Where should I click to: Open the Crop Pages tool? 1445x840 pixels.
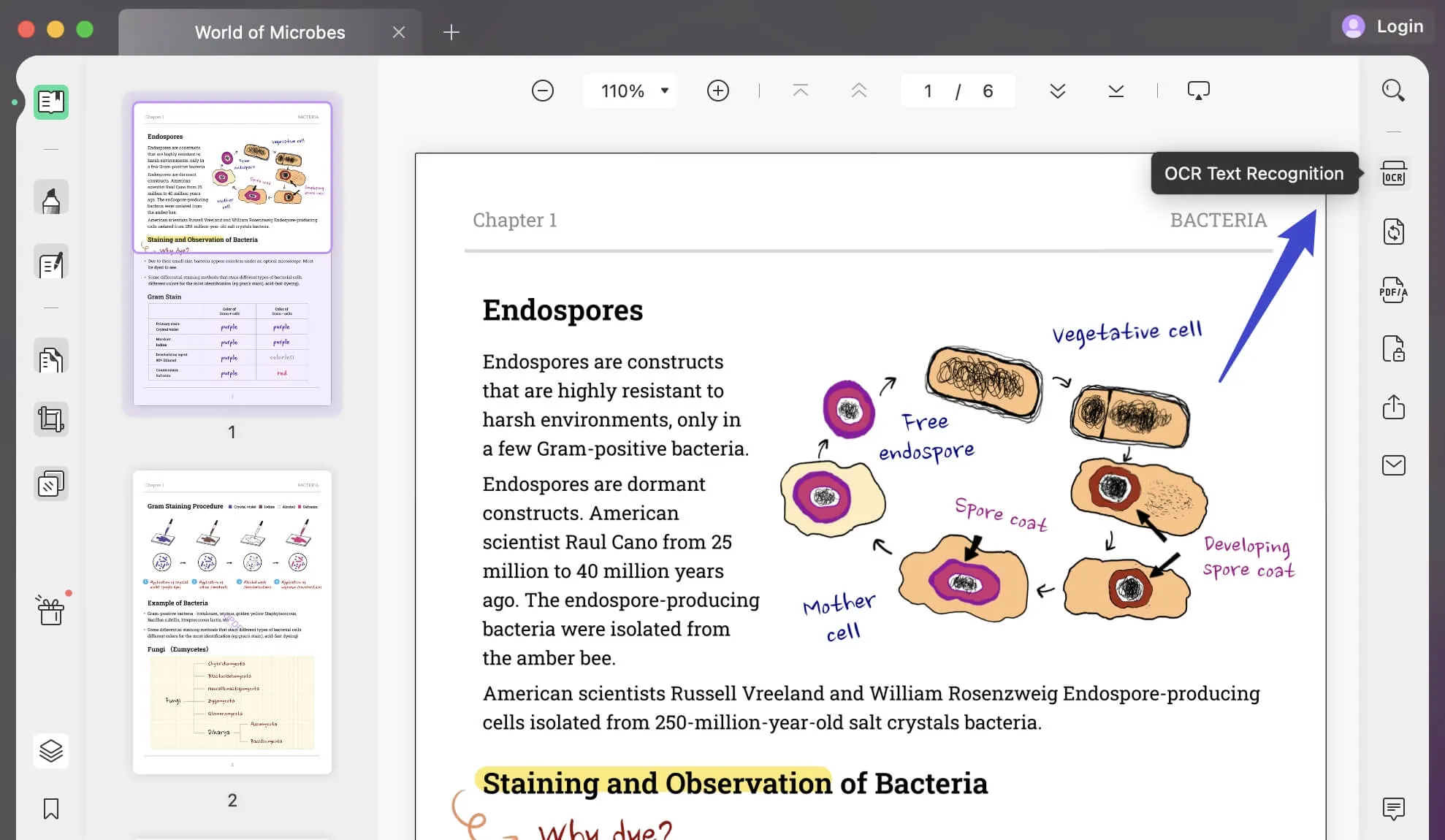(x=51, y=419)
